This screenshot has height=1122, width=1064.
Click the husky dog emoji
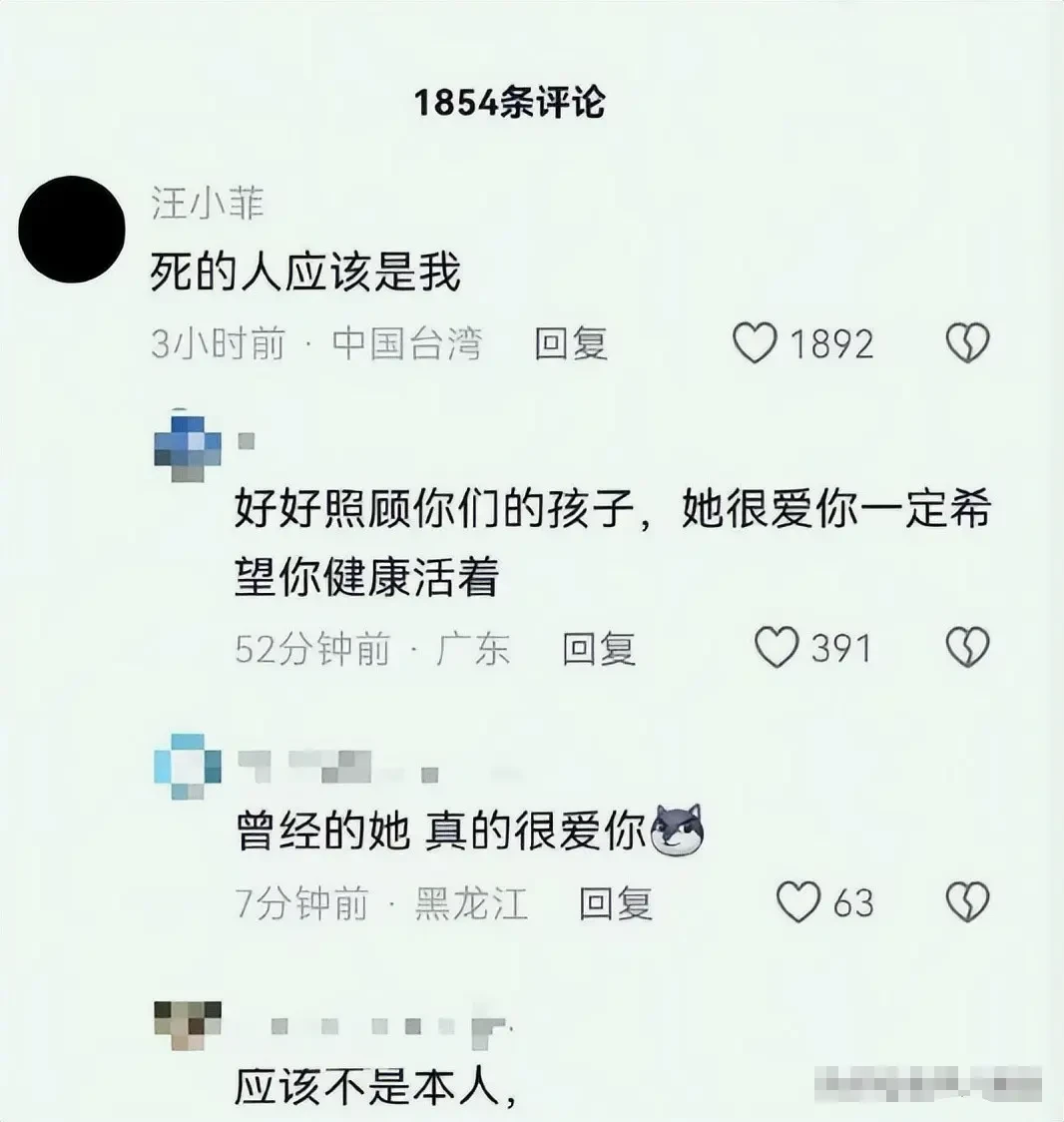676,831
